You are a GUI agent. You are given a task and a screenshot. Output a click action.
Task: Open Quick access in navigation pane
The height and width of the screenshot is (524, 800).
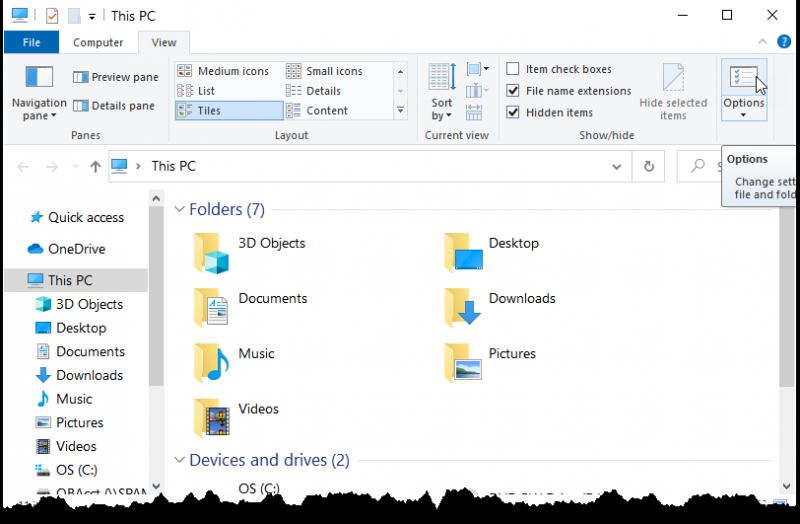pyautogui.click(x=77, y=217)
